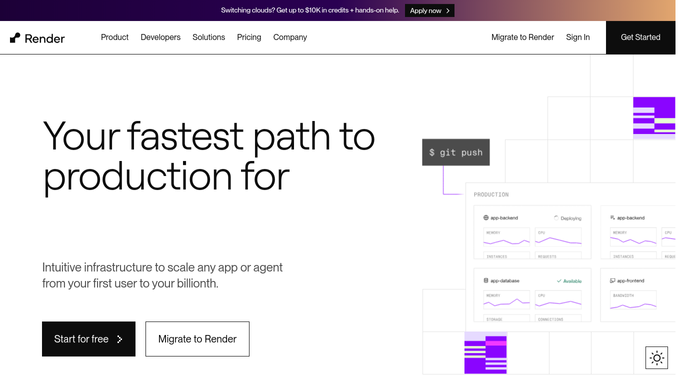Viewport: 683px width, 384px height.
Task: Click the Sign In link
Action: point(578,37)
